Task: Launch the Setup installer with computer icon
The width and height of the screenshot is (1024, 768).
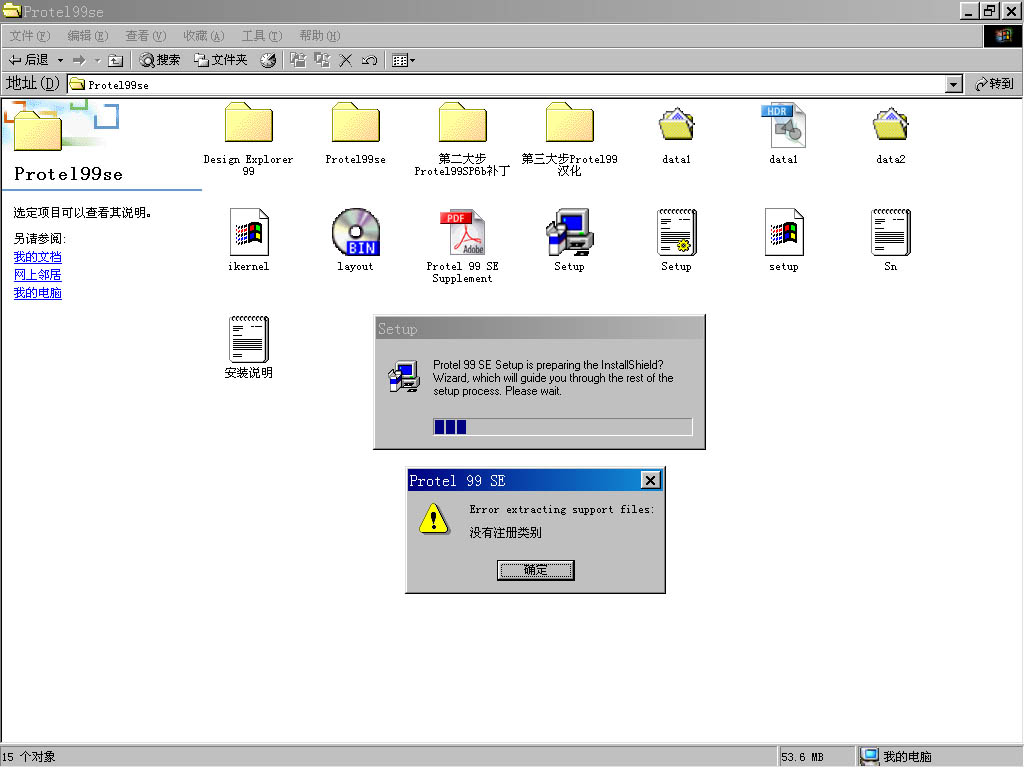Action: point(569,232)
